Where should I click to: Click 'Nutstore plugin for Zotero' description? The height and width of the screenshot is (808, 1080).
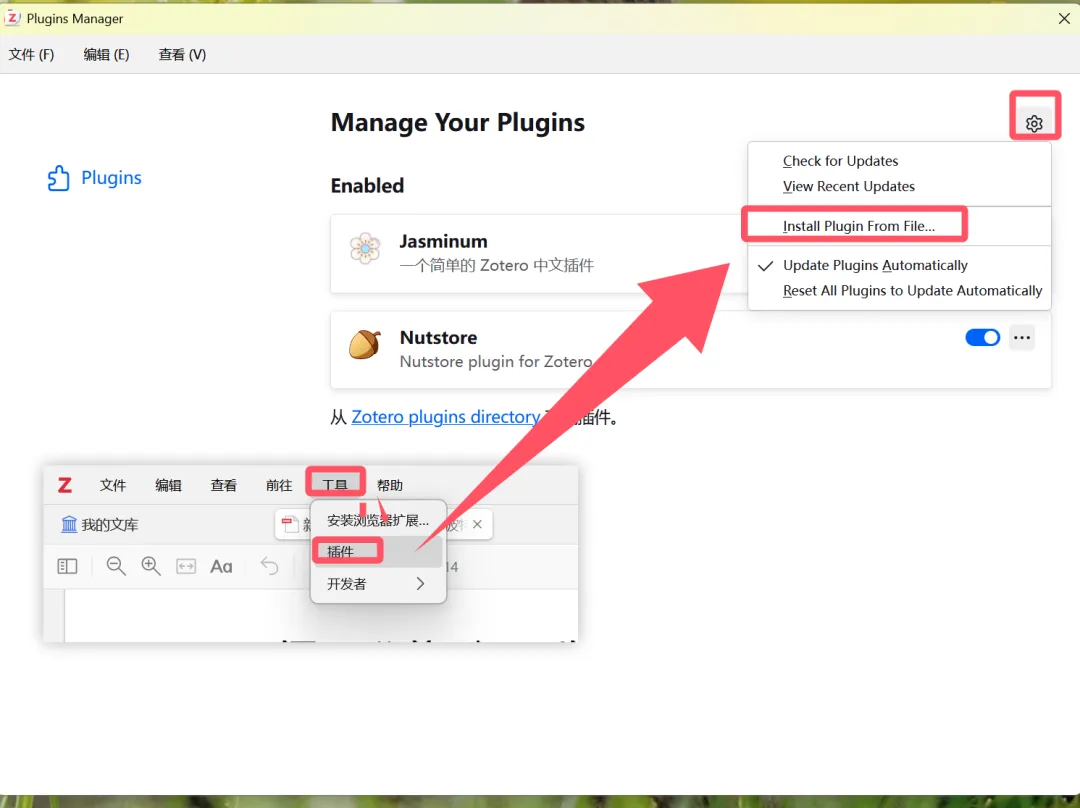496,362
